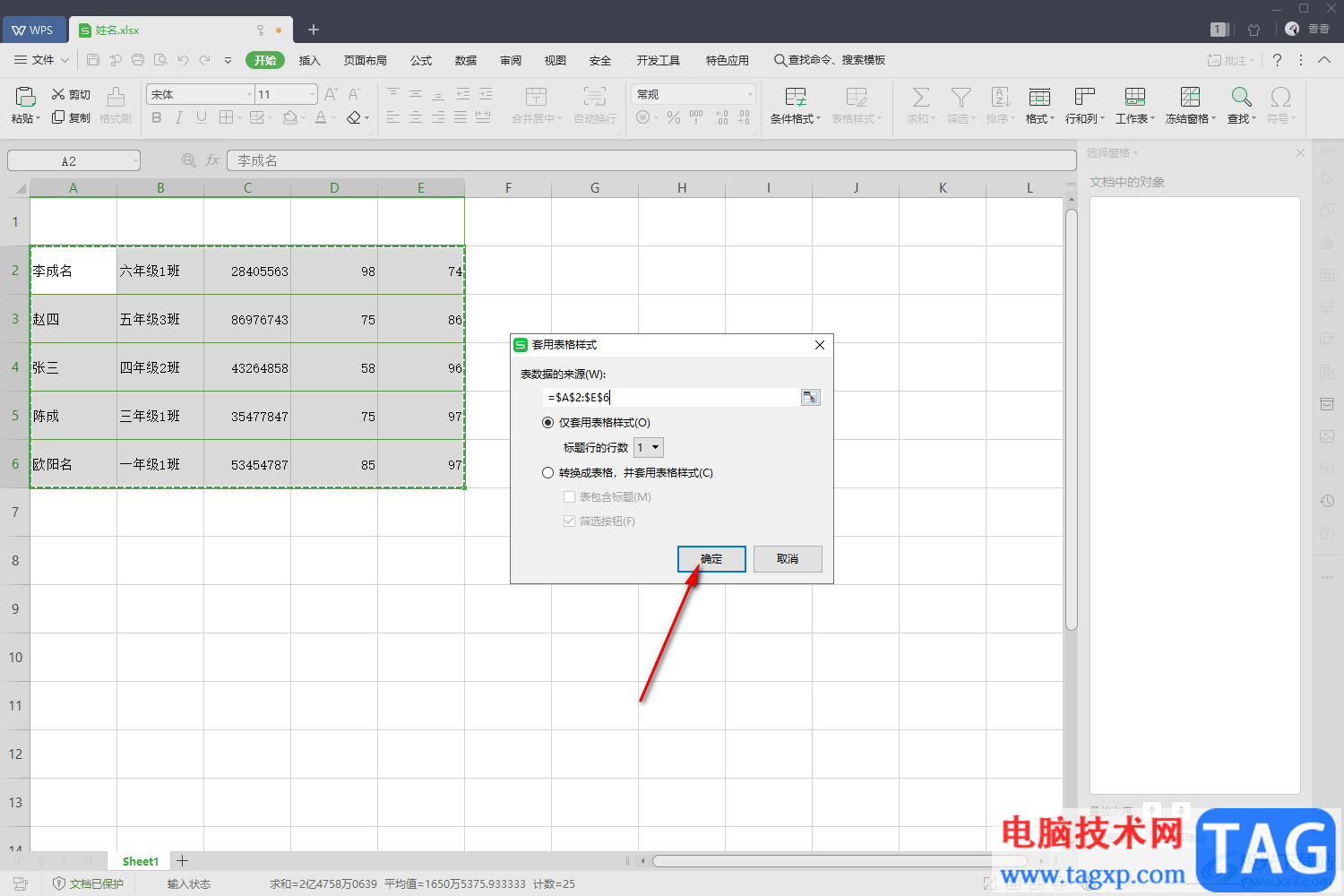The image size is (1344, 896).
Task: Click the Save icon in quick access bar
Action: point(93,60)
